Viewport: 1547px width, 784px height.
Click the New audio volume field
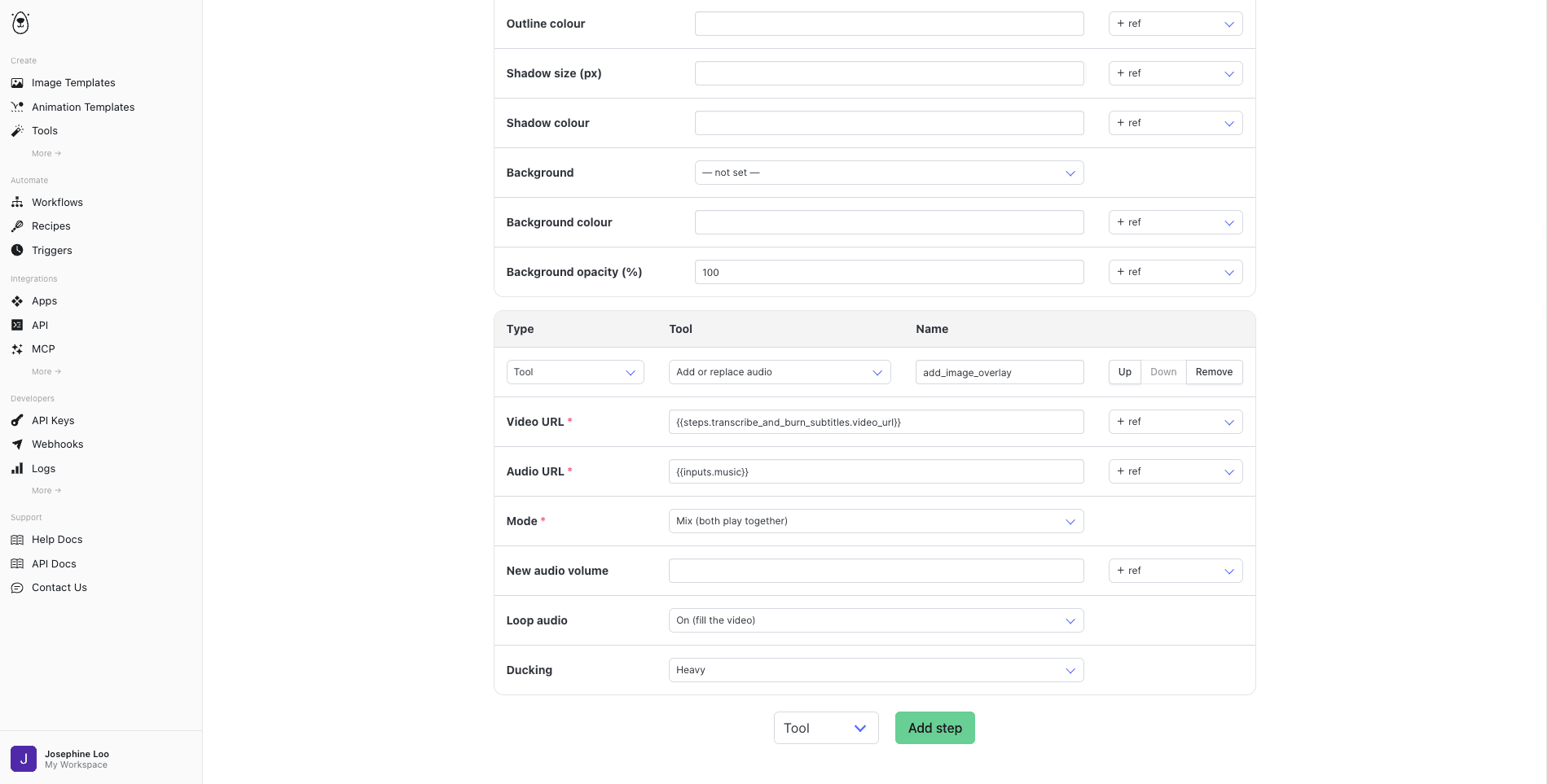(876, 571)
